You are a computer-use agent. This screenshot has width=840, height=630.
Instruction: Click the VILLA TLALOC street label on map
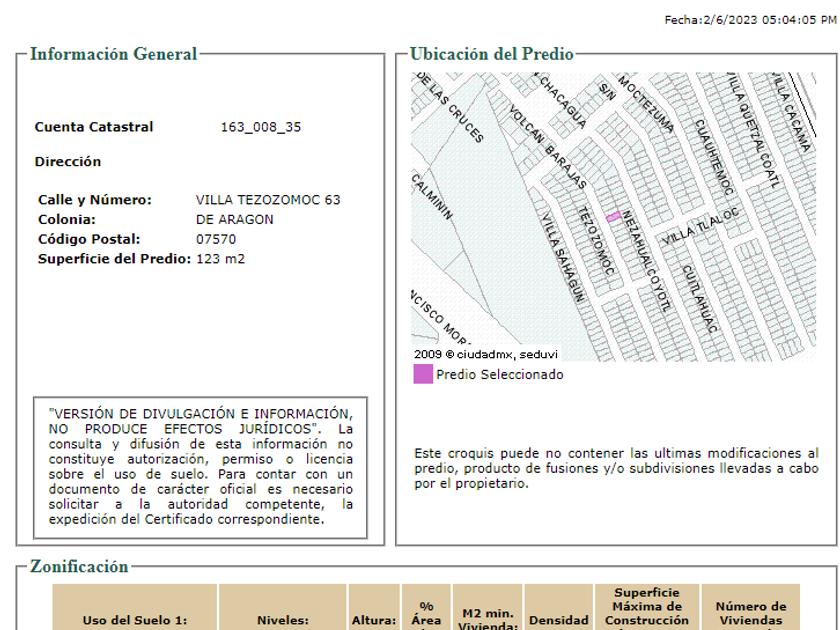click(699, 228)
